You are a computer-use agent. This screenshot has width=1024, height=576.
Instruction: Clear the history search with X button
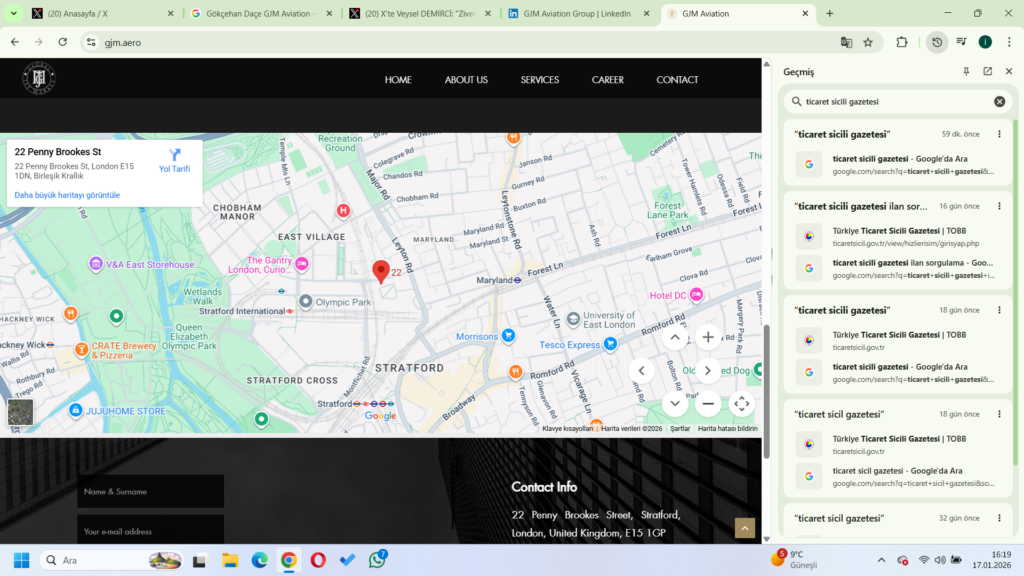pos(999,101)
